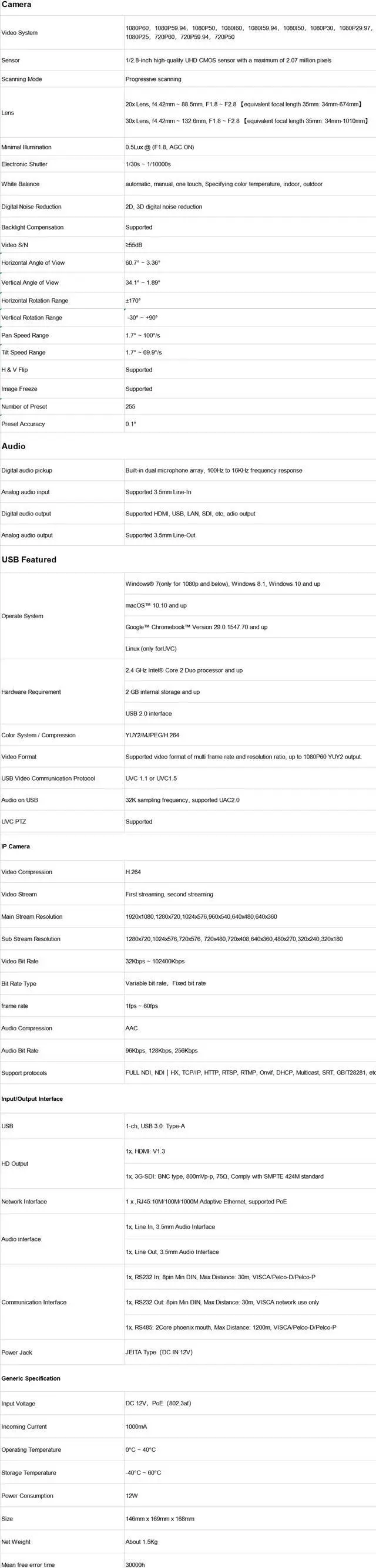Click the Audio section heading

14,446
